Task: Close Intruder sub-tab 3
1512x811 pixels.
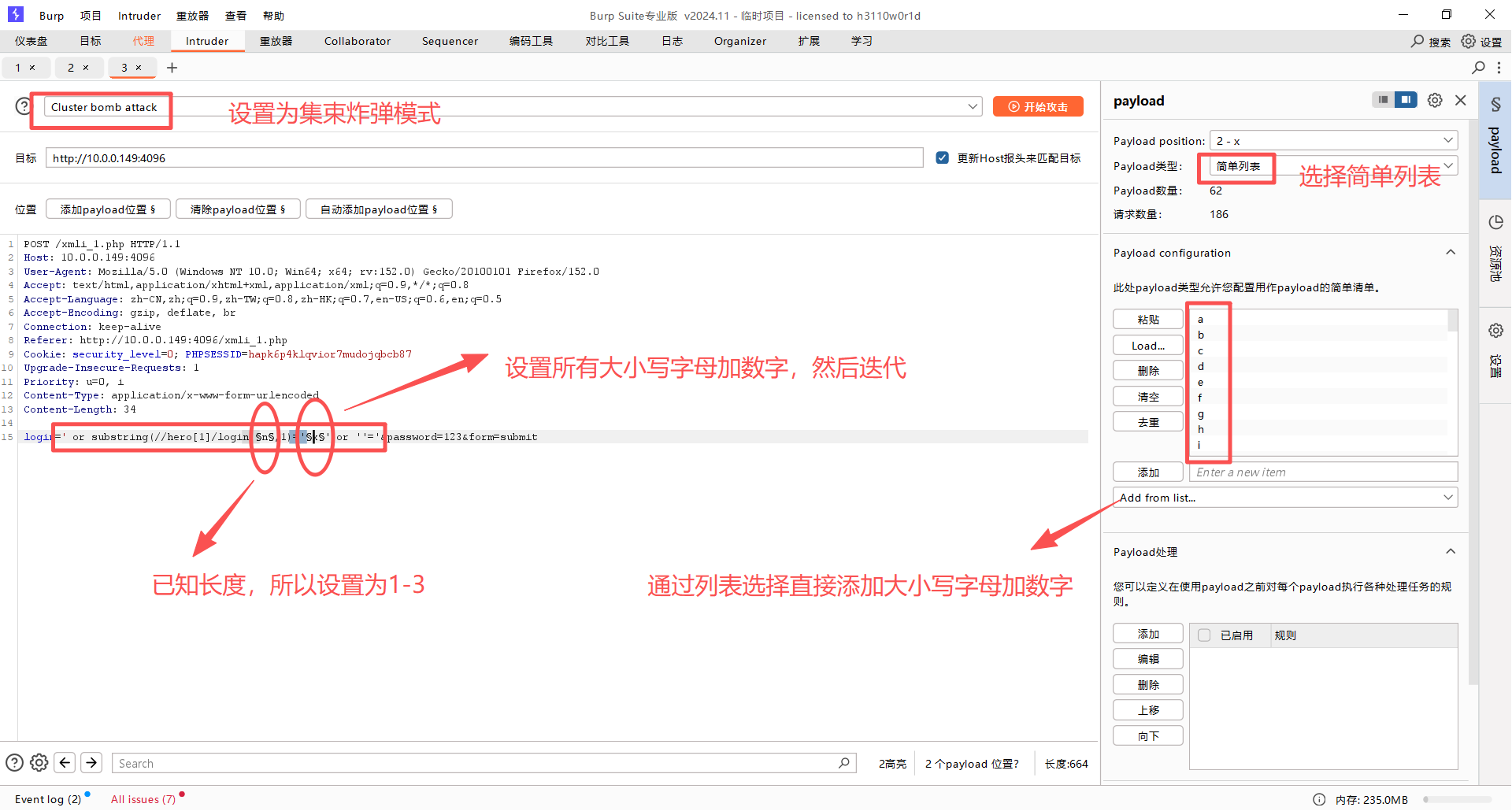Action: tap(139, 68)
